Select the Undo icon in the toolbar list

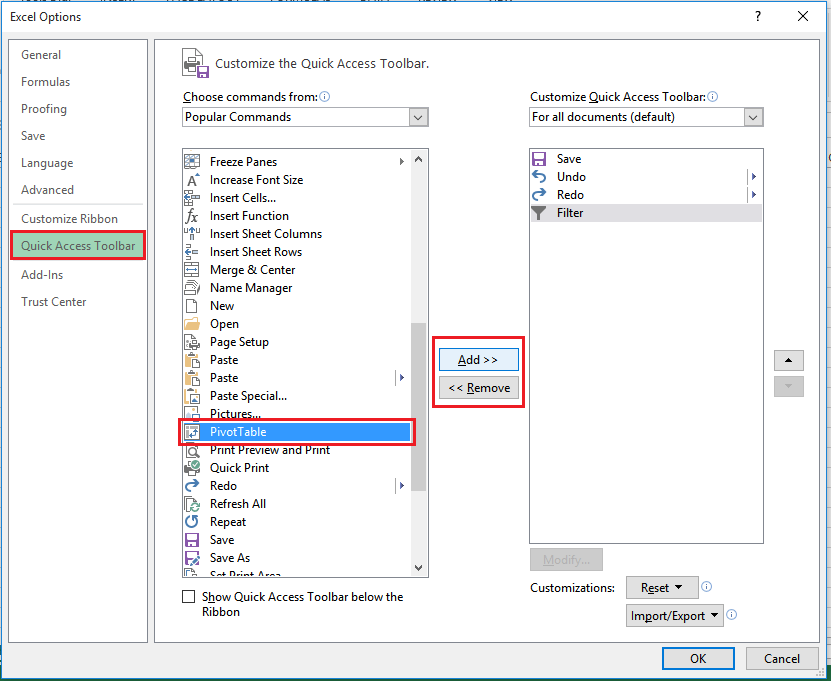[539, 176]
